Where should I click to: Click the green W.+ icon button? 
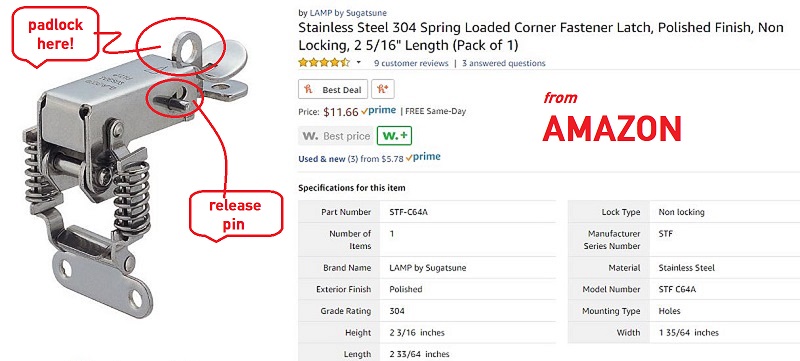(394, 136)
